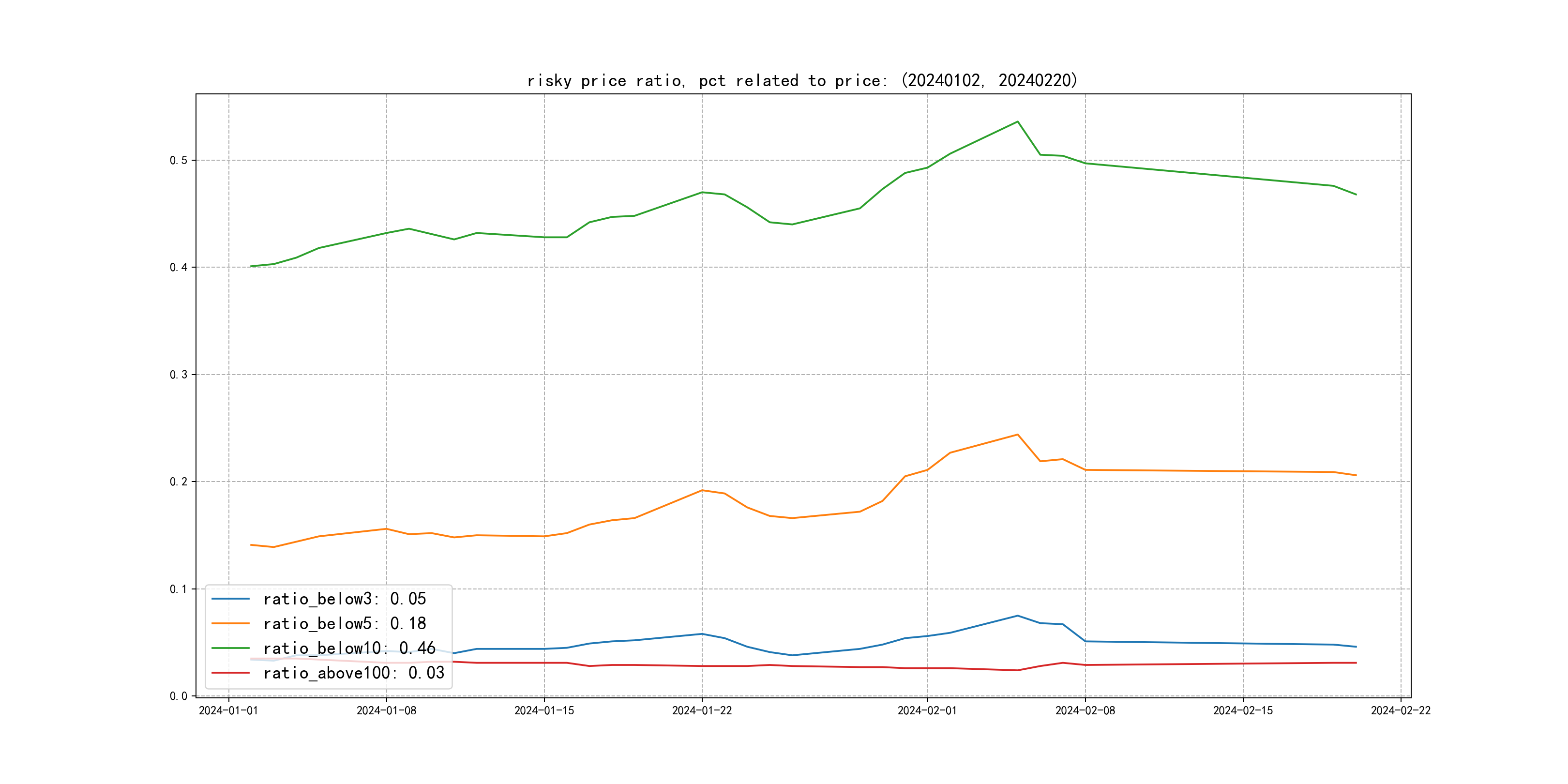Click the 0.1 y-axis tick label
The image size is (1568, 784).
coord(179,588)
